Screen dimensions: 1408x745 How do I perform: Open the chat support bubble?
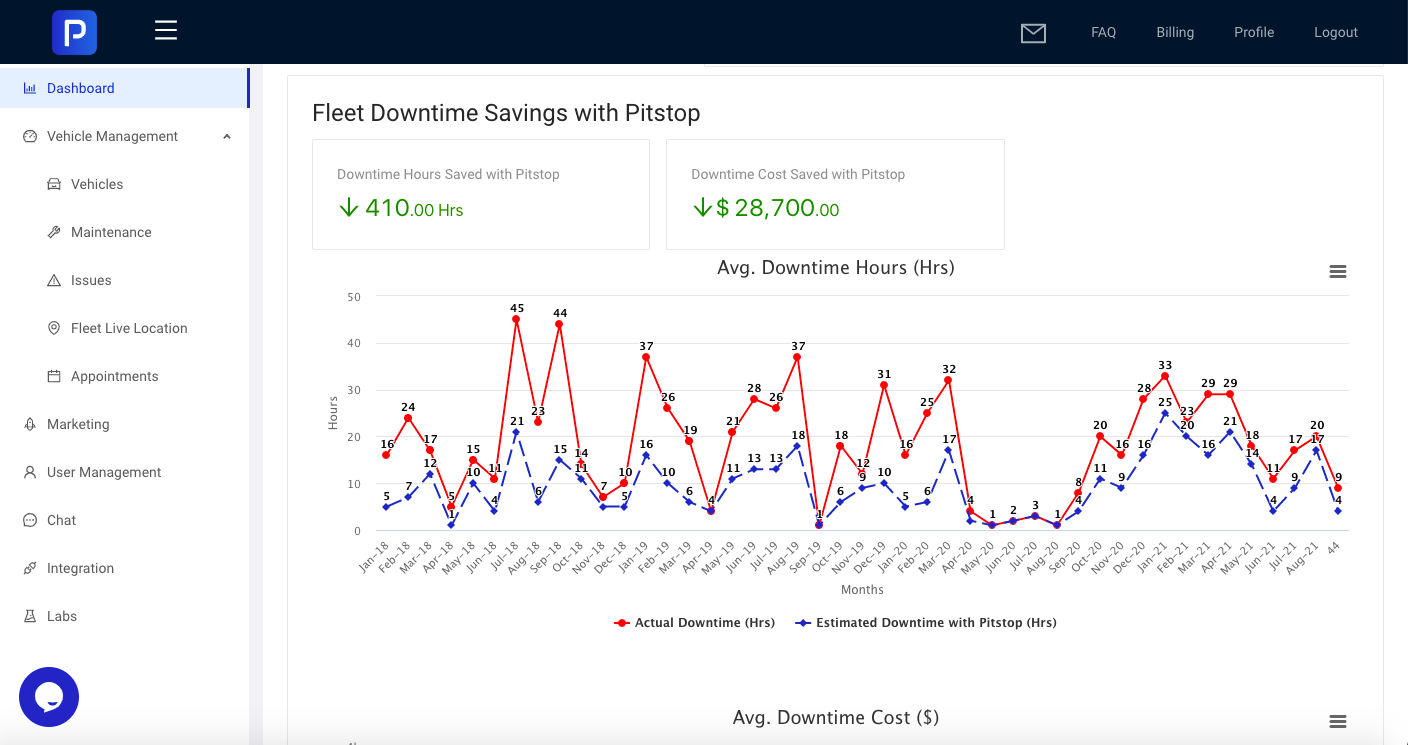coord(49,697)
